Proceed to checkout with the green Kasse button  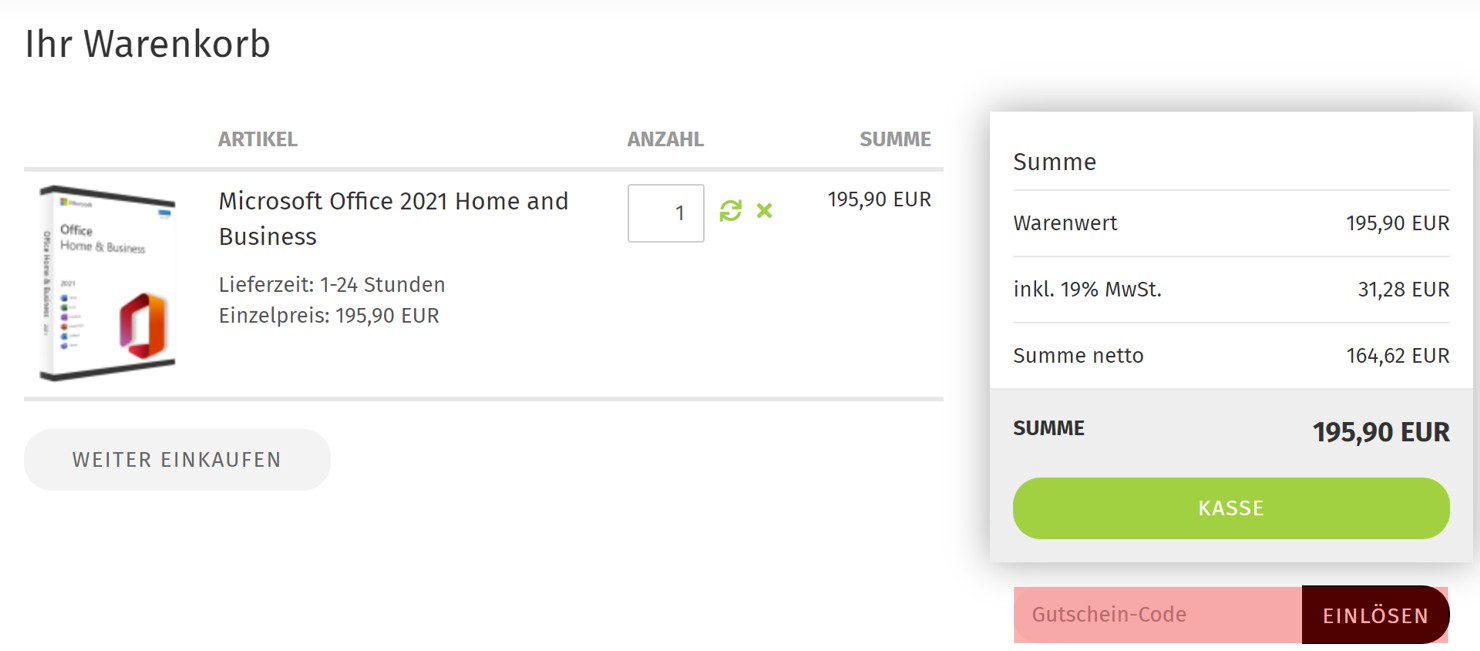(1230, 508)
